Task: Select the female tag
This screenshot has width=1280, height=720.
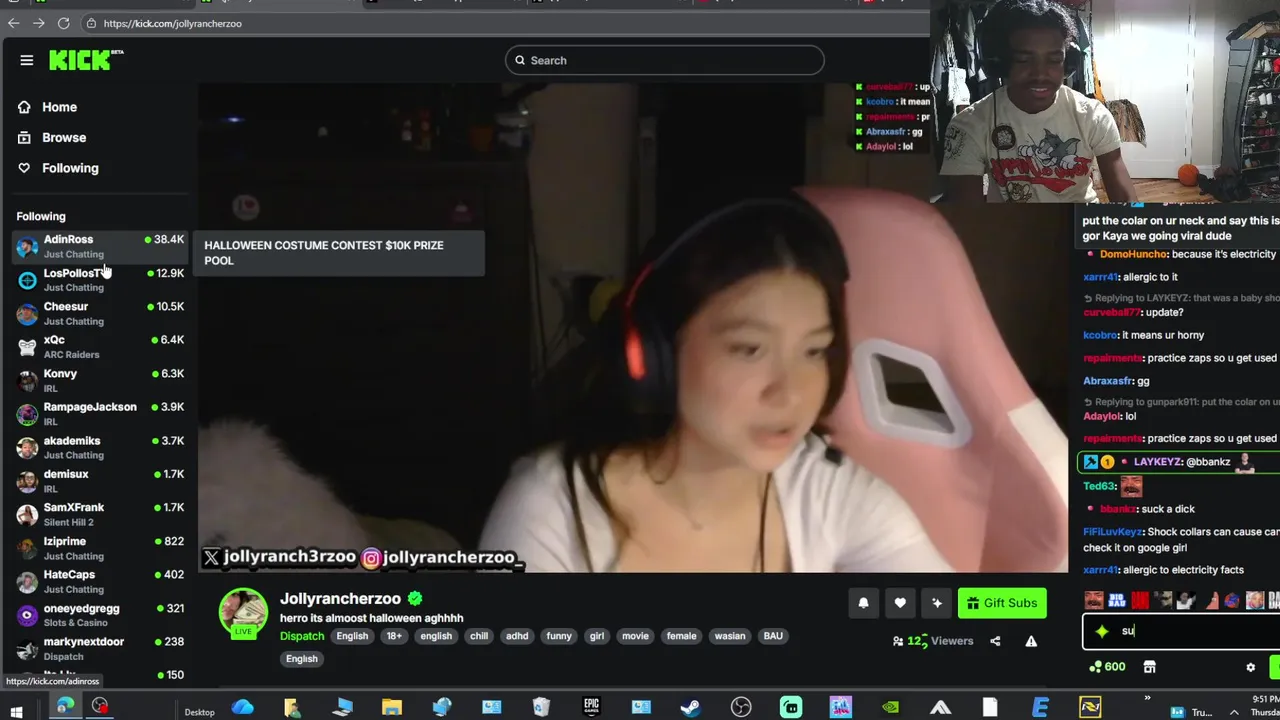Action: click(x=681, y=636)
